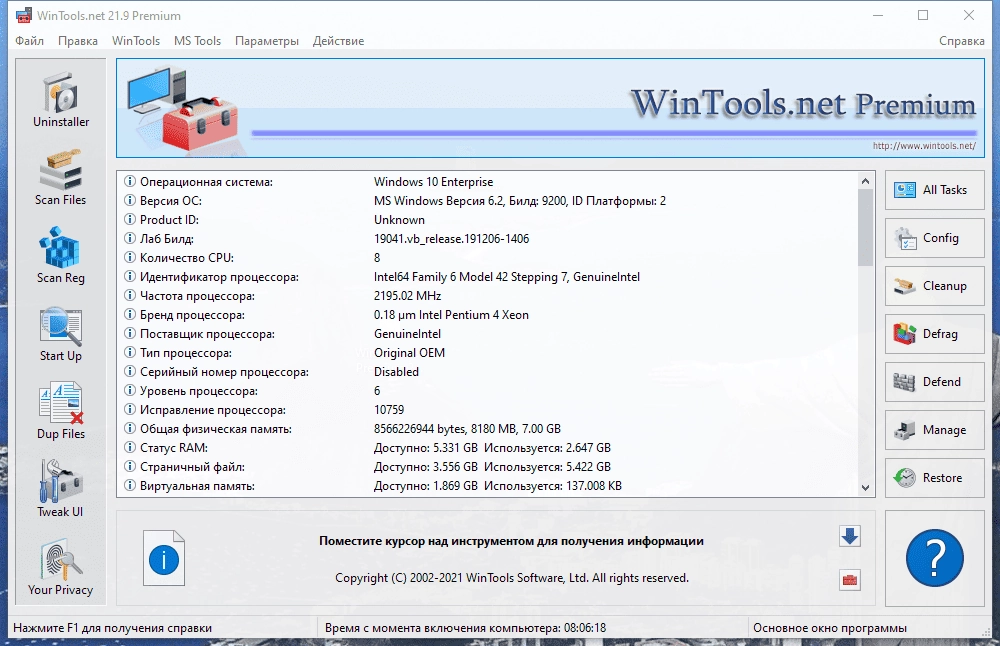Screen dimensions: 1000x646
Task: Click 'Нажмите F1 для получения справки' status text
Action: pyautogui.click(x=112, y=628)
